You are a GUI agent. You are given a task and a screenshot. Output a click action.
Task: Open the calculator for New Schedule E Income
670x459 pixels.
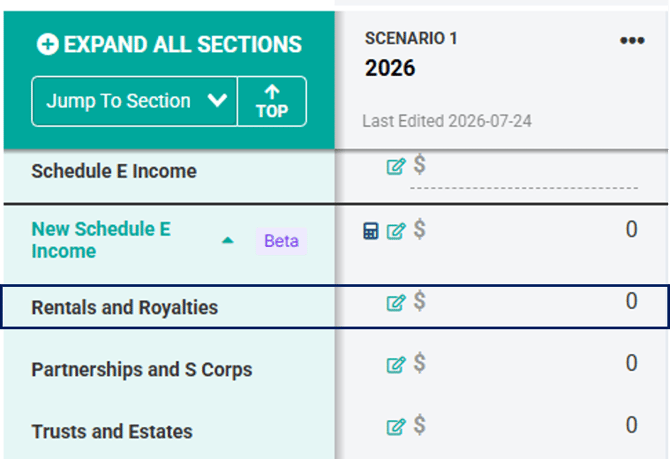tap(370, 231)
